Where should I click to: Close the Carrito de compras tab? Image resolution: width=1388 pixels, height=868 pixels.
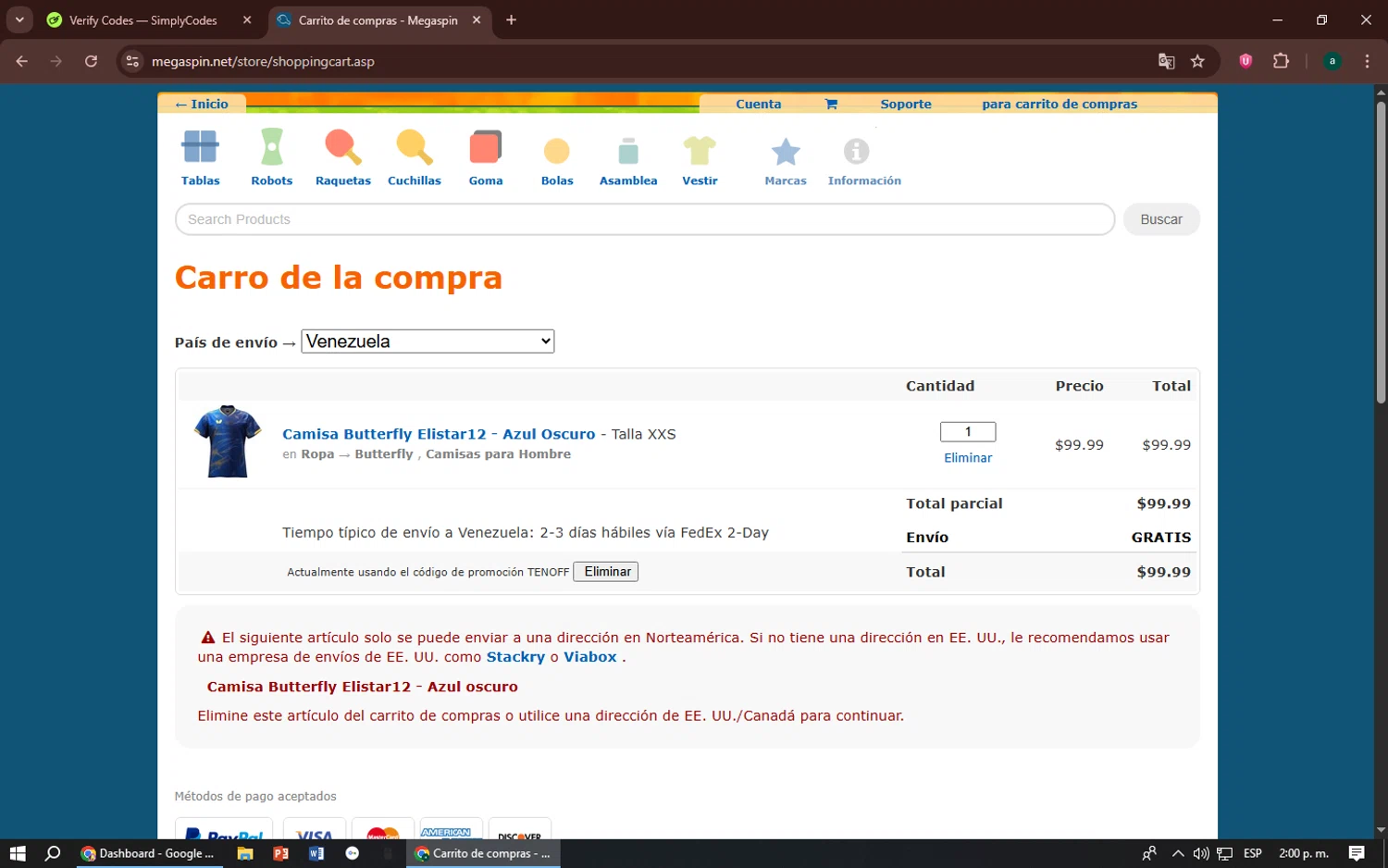tap(477, 19)
